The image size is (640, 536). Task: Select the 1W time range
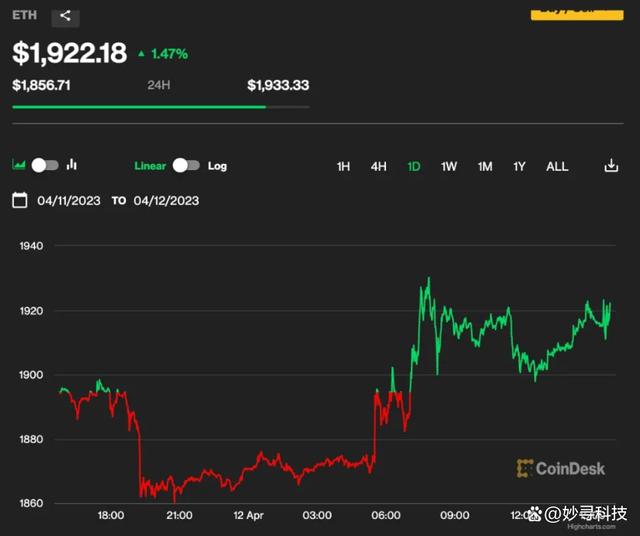tap(449, 166)
